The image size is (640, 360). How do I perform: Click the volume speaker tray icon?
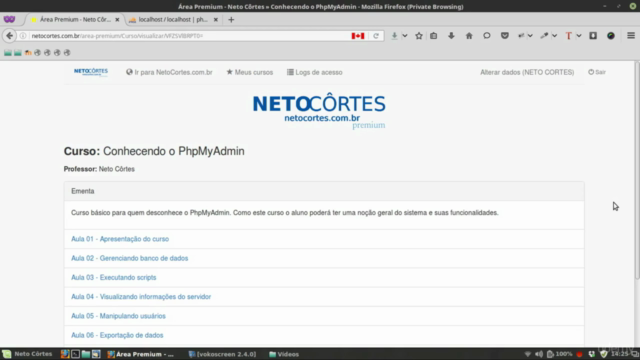point(539,354)
